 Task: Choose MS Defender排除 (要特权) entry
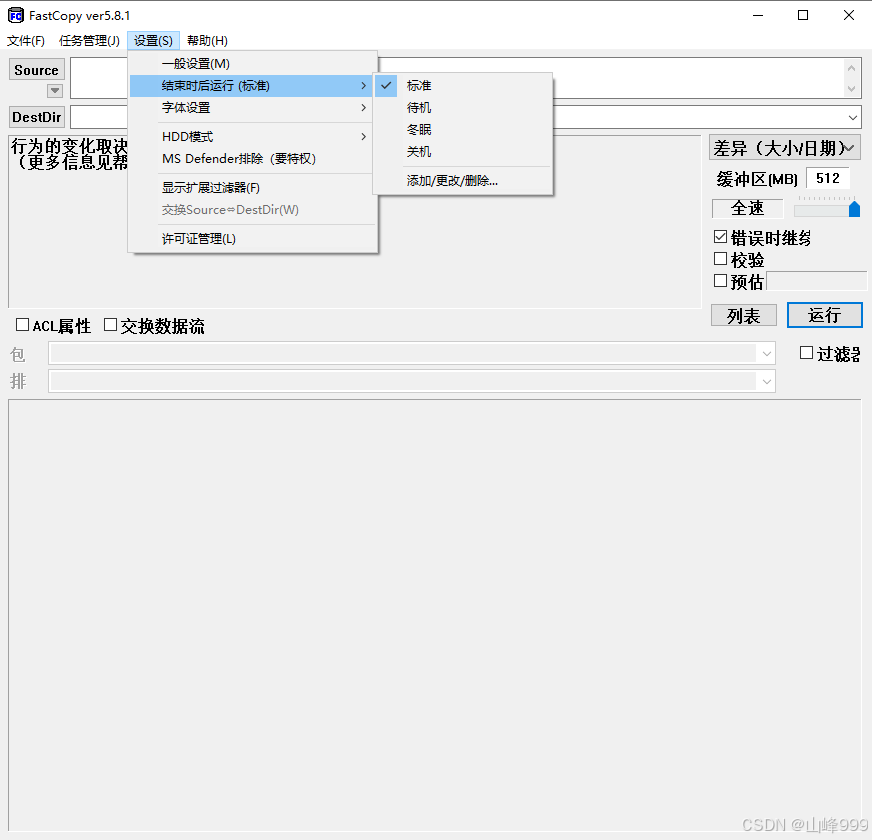pyautogui.click(x=253, y=159)
